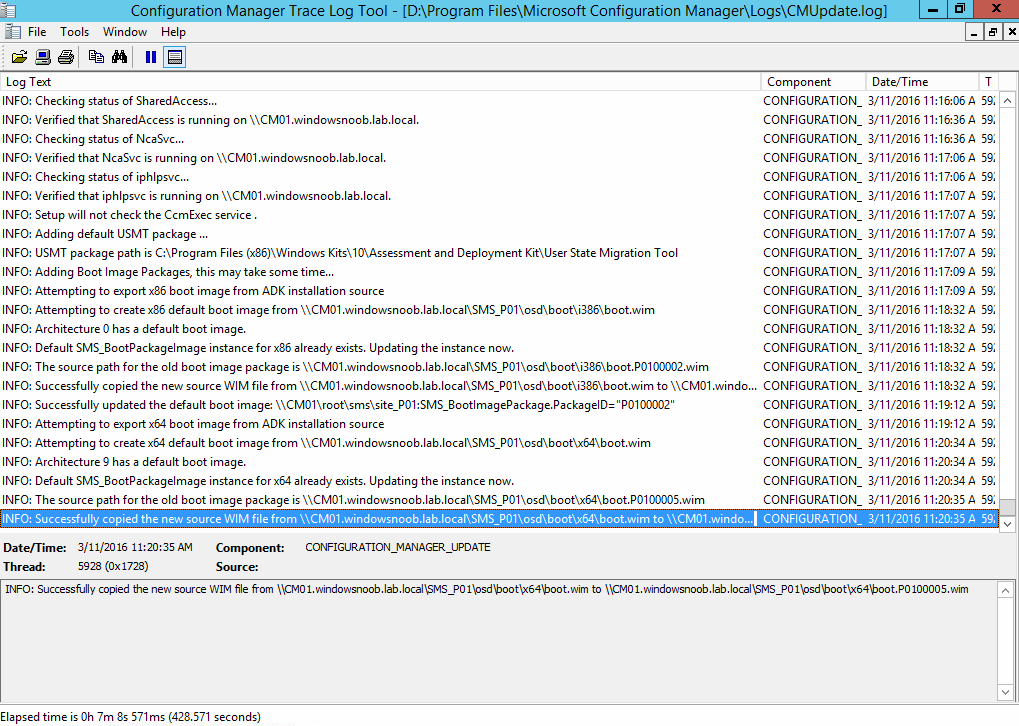The width and height of the screenshot is (1019, 726).
Task: Select row 'Attempting to create x64 default boot image'
Action: point(499,443)
